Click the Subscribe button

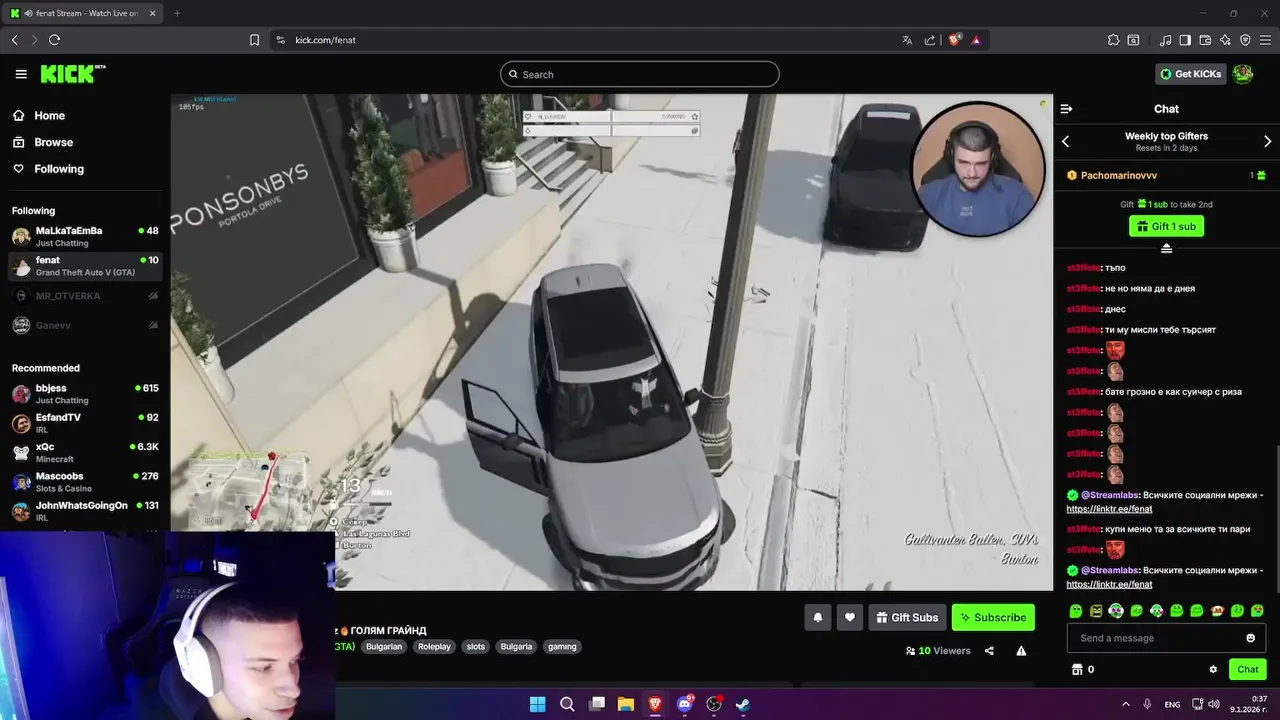[993, 617]
